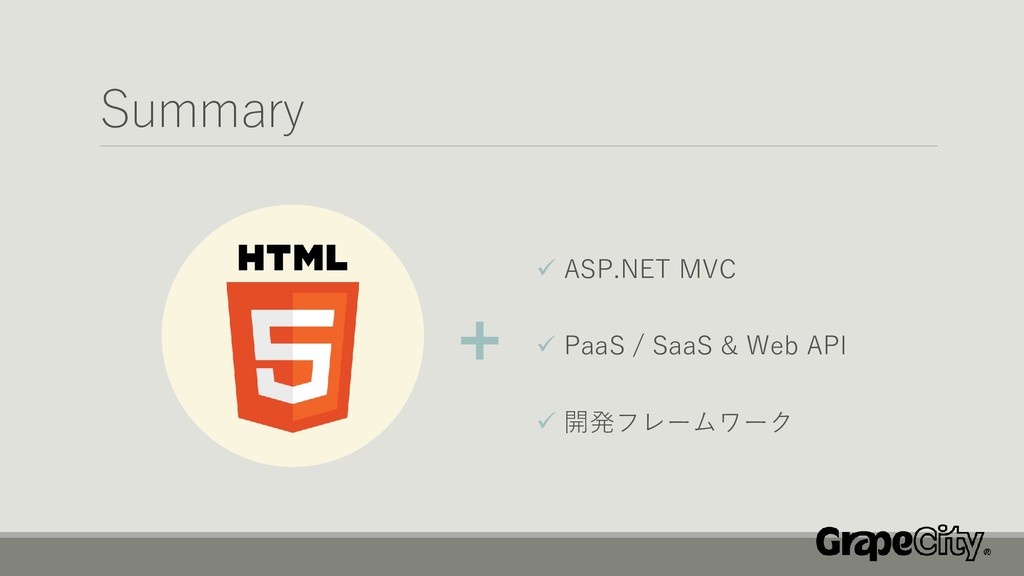Select the white 5 numeral in the shield
1024x576 pixels.
pos(293,356)
